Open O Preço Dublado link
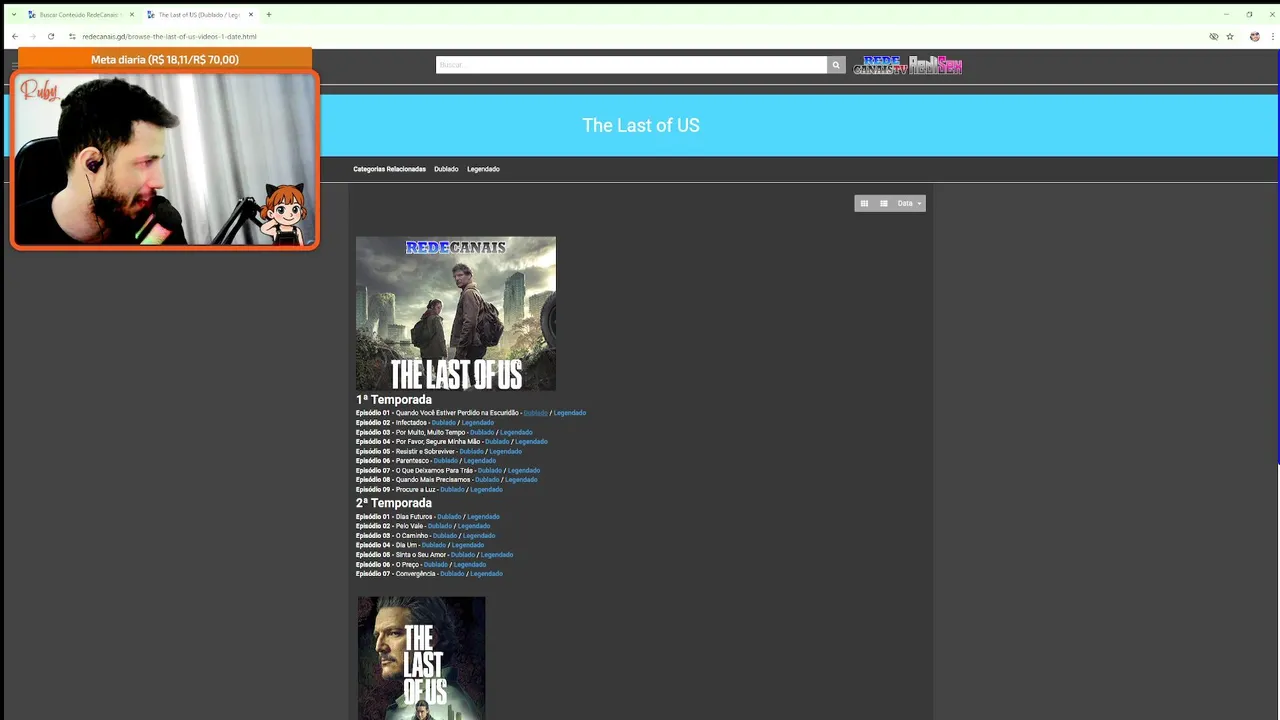The width and height of the screenshot is (1280, 720). point(435,565)
